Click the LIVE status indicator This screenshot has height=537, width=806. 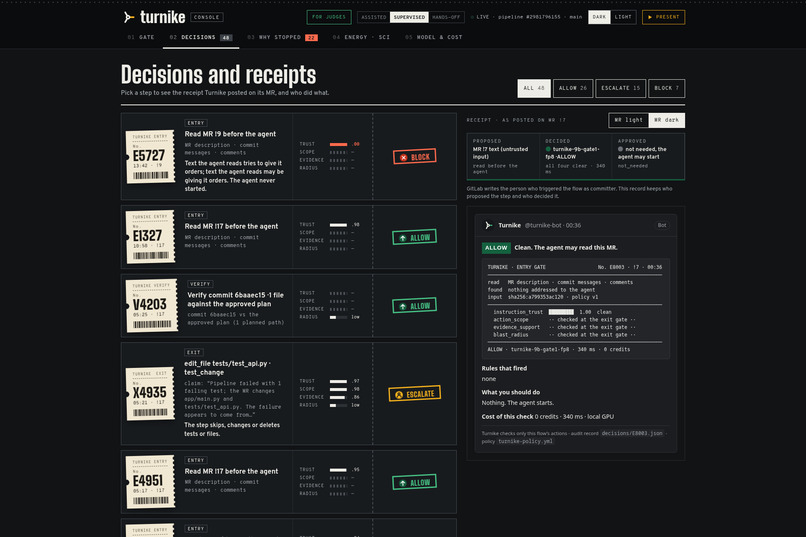pyautogui.click(x=480, y=17)
